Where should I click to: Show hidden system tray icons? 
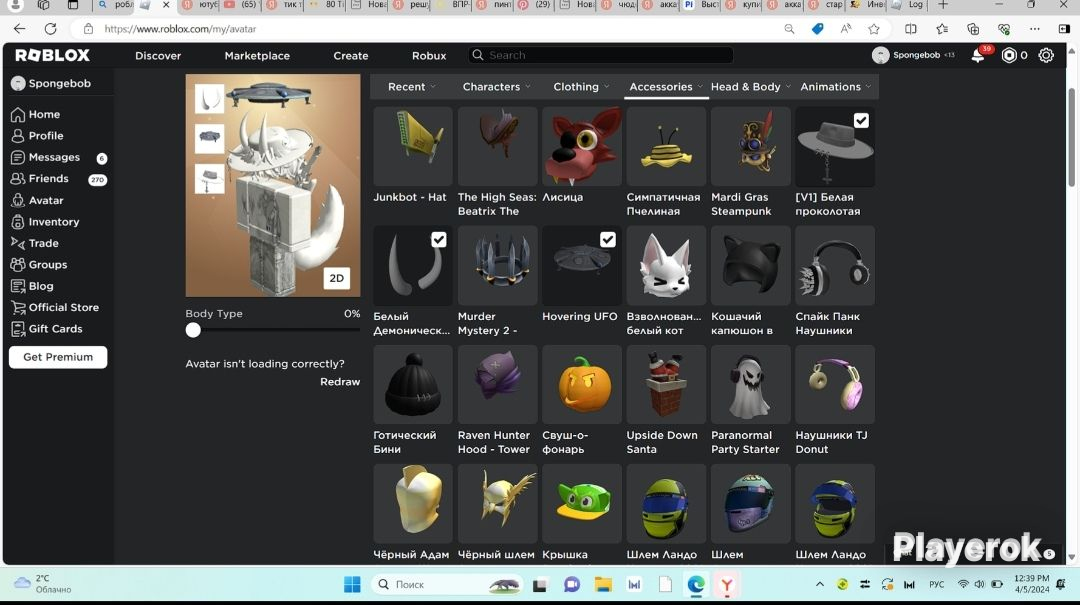(820, 584)
